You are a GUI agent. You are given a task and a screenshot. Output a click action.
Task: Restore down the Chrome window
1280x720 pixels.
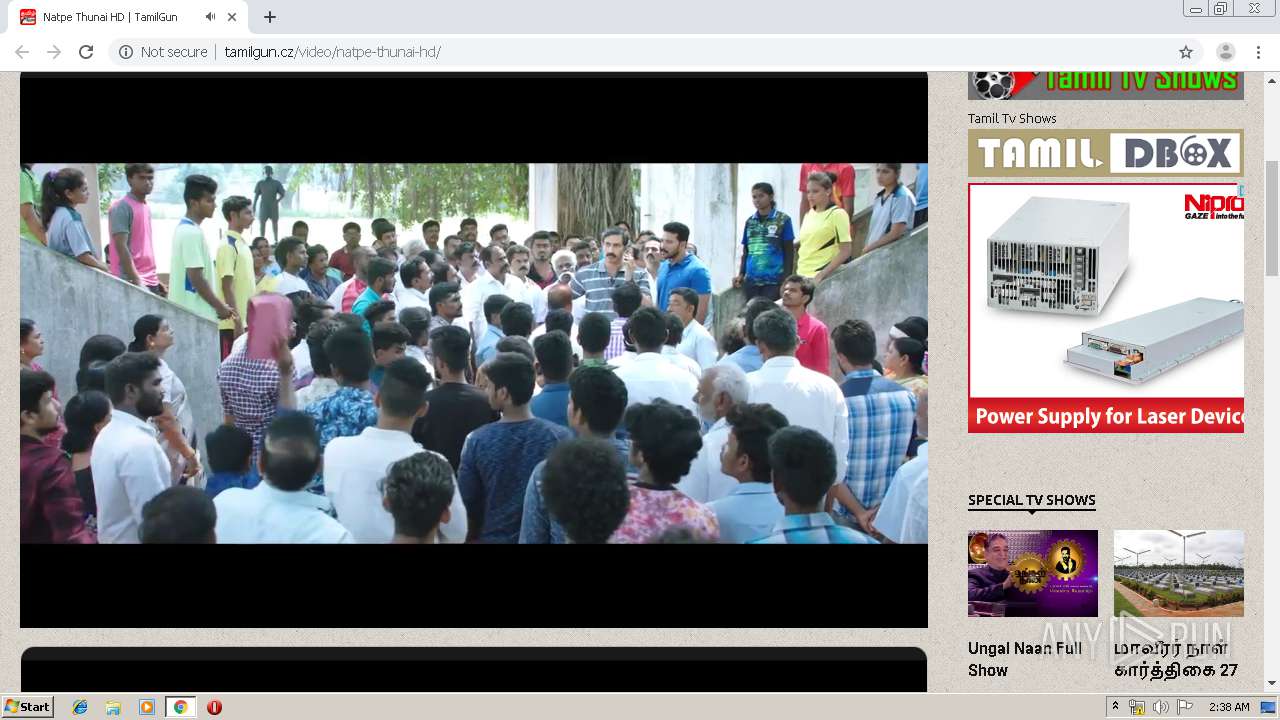[x=1221, y=9]
